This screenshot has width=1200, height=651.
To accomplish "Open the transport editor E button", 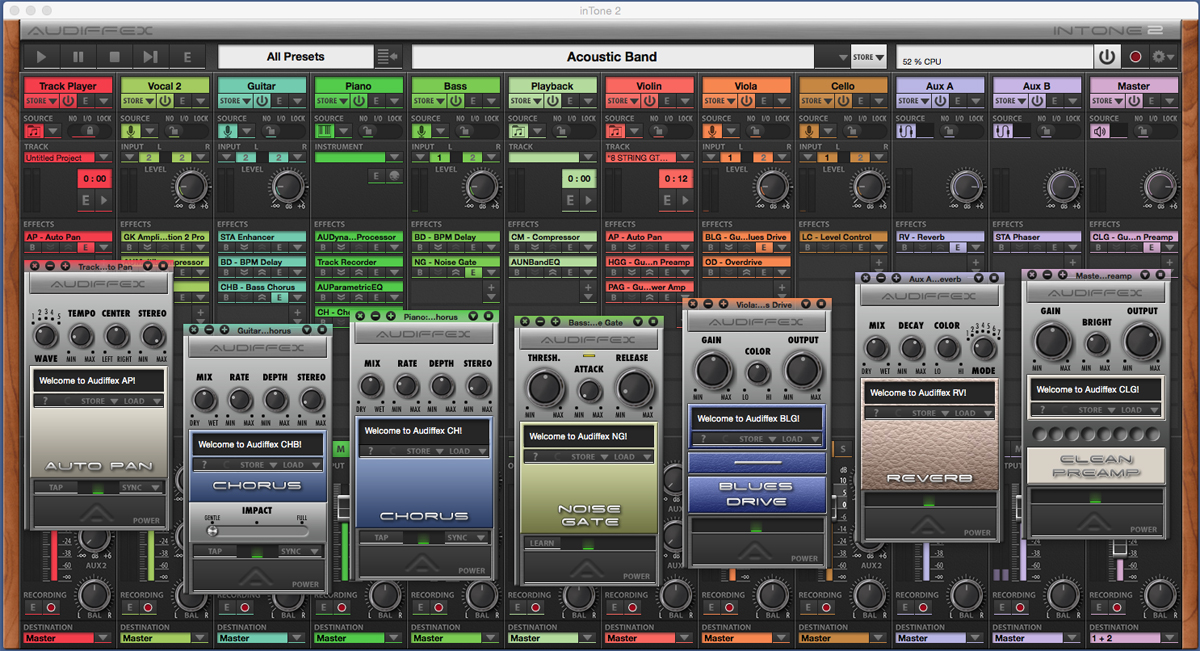I will [187, 57].
